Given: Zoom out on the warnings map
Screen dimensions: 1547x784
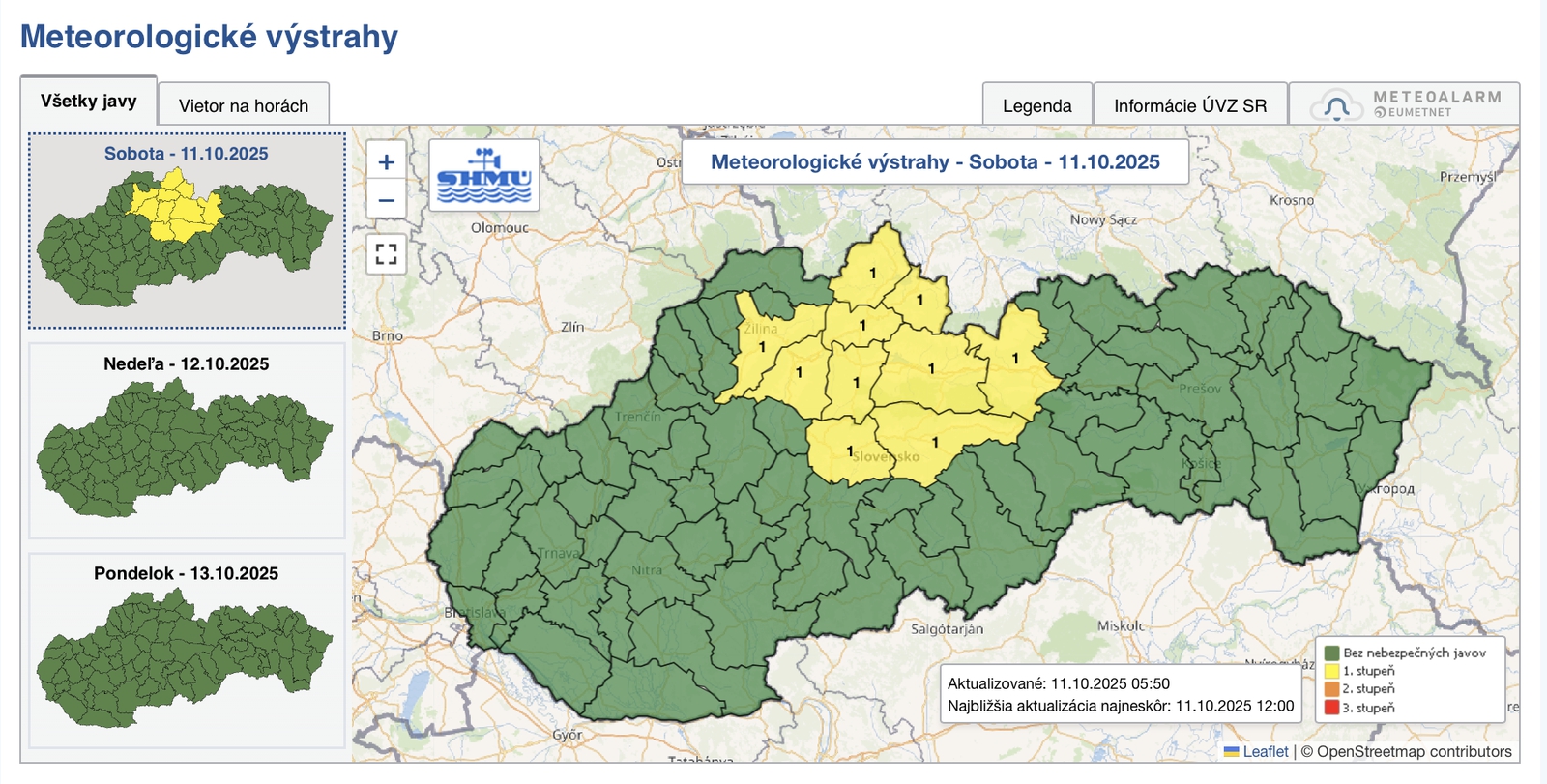Looking at the screenshot, I should pyautogui.click(x=386, y=200).
